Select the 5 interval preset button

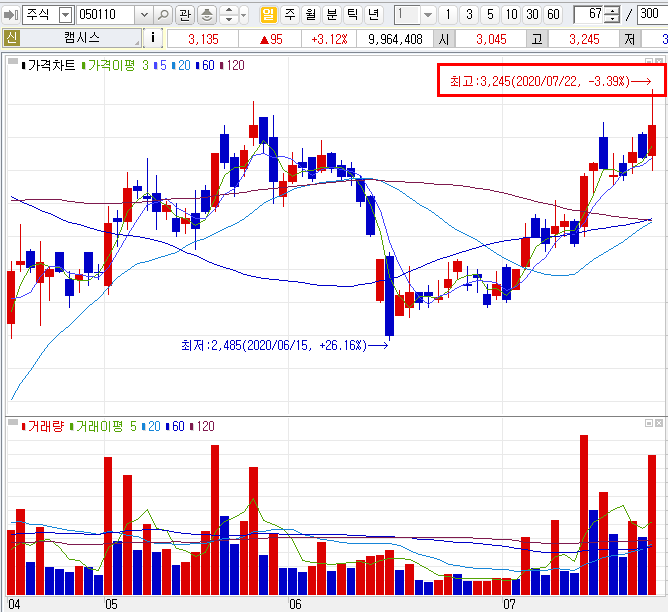tap(490, 15)
